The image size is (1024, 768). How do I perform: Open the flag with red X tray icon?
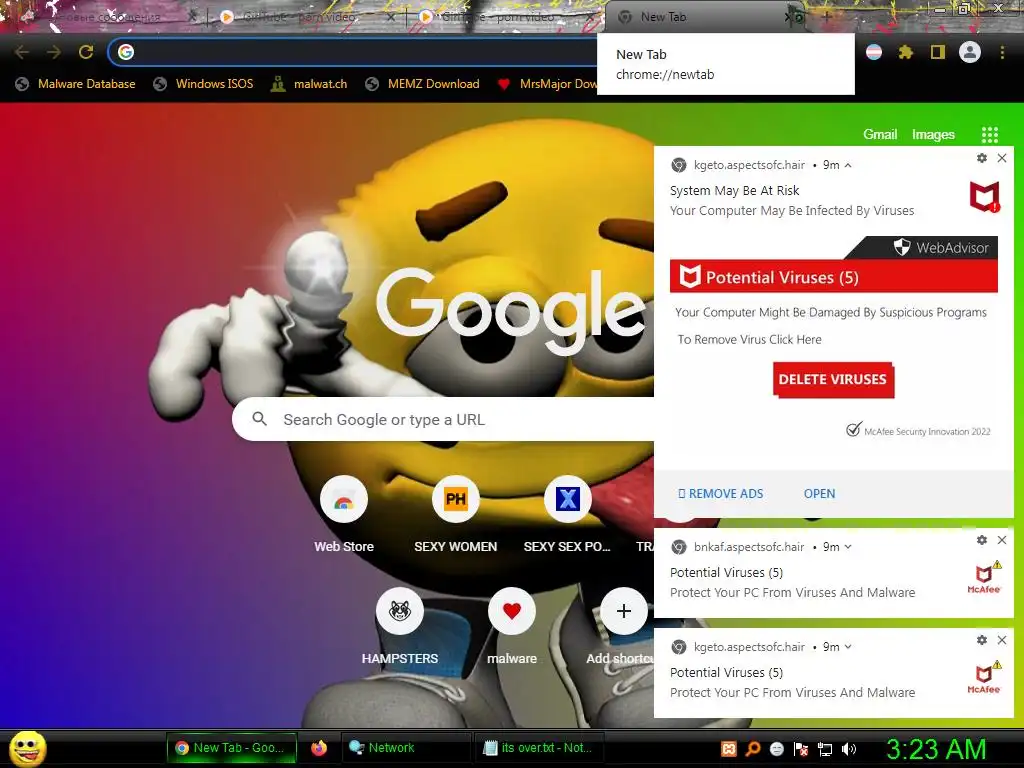[801, 749]
